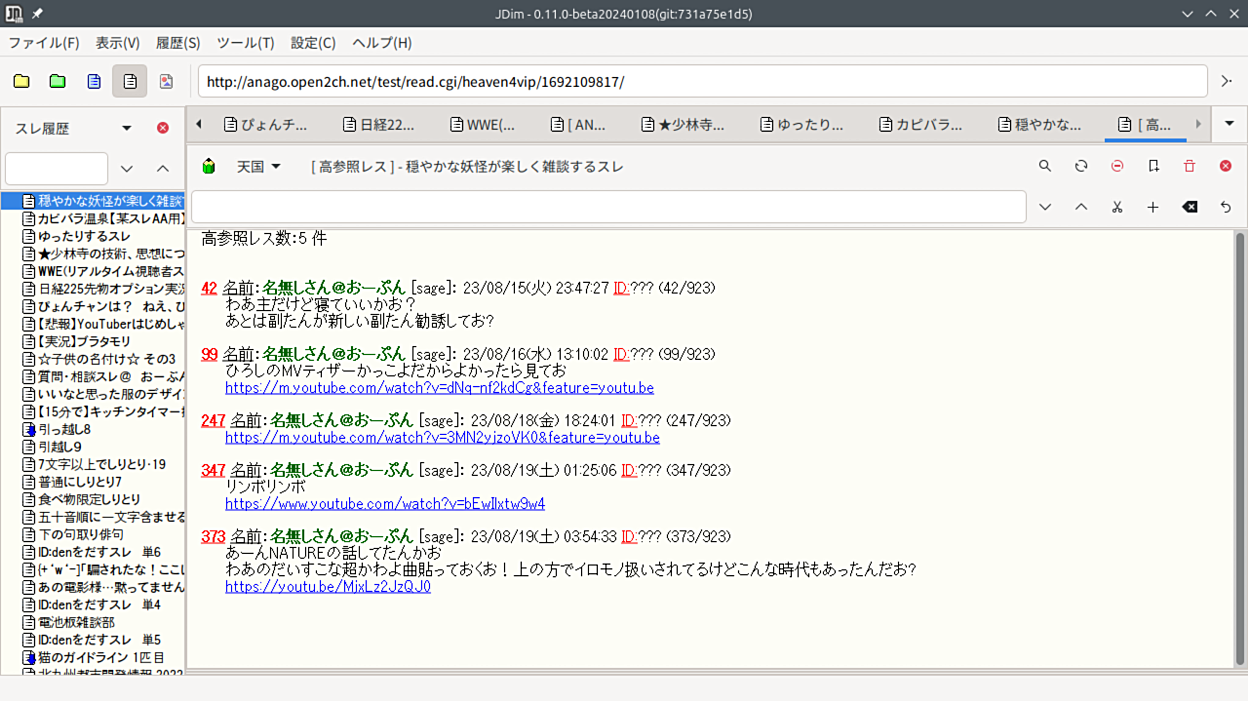1248x702 pixels.
Task: Toggle the highlighted thread view toolbar button
Action: tap(130, 81)
